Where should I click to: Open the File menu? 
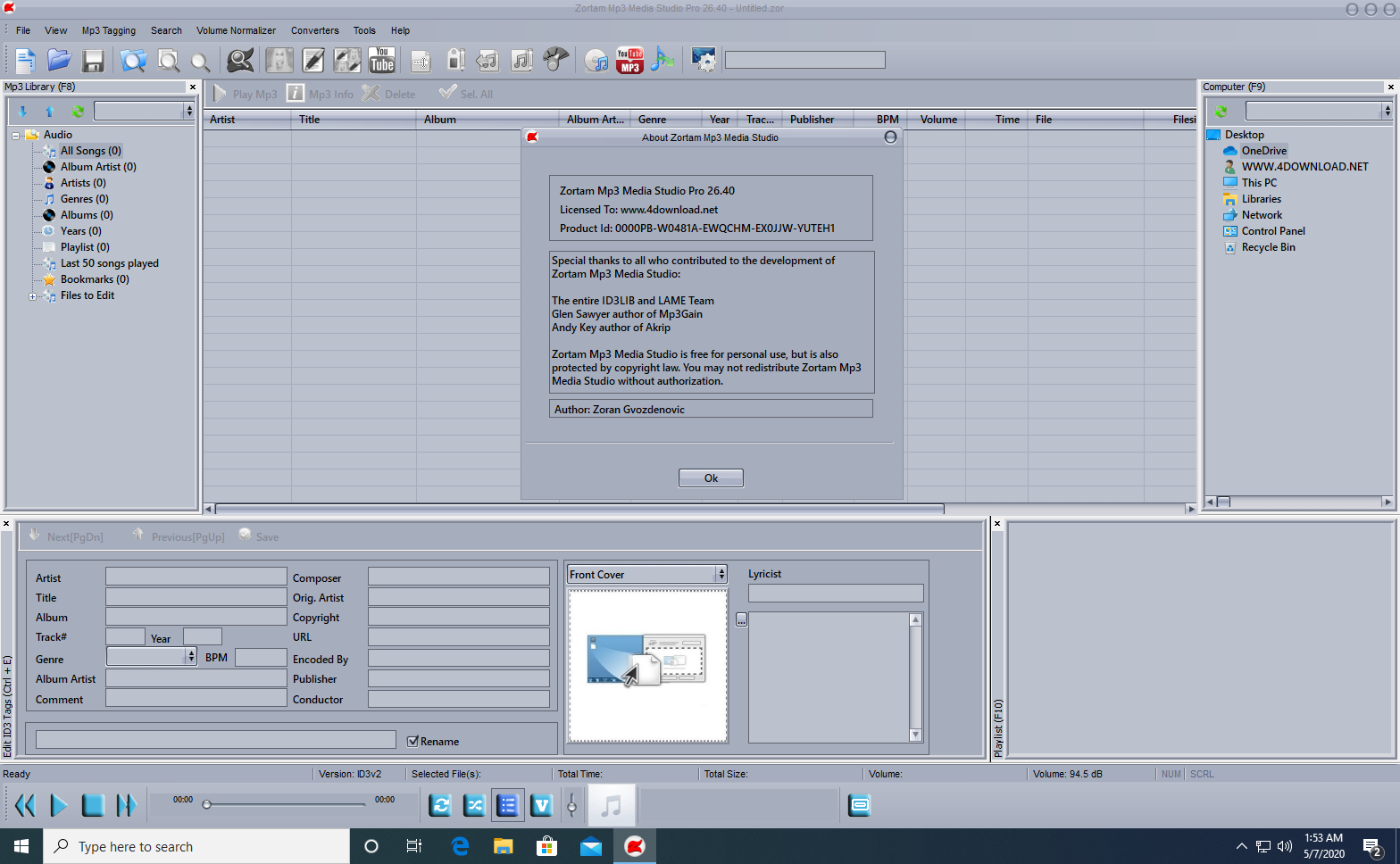23,30
